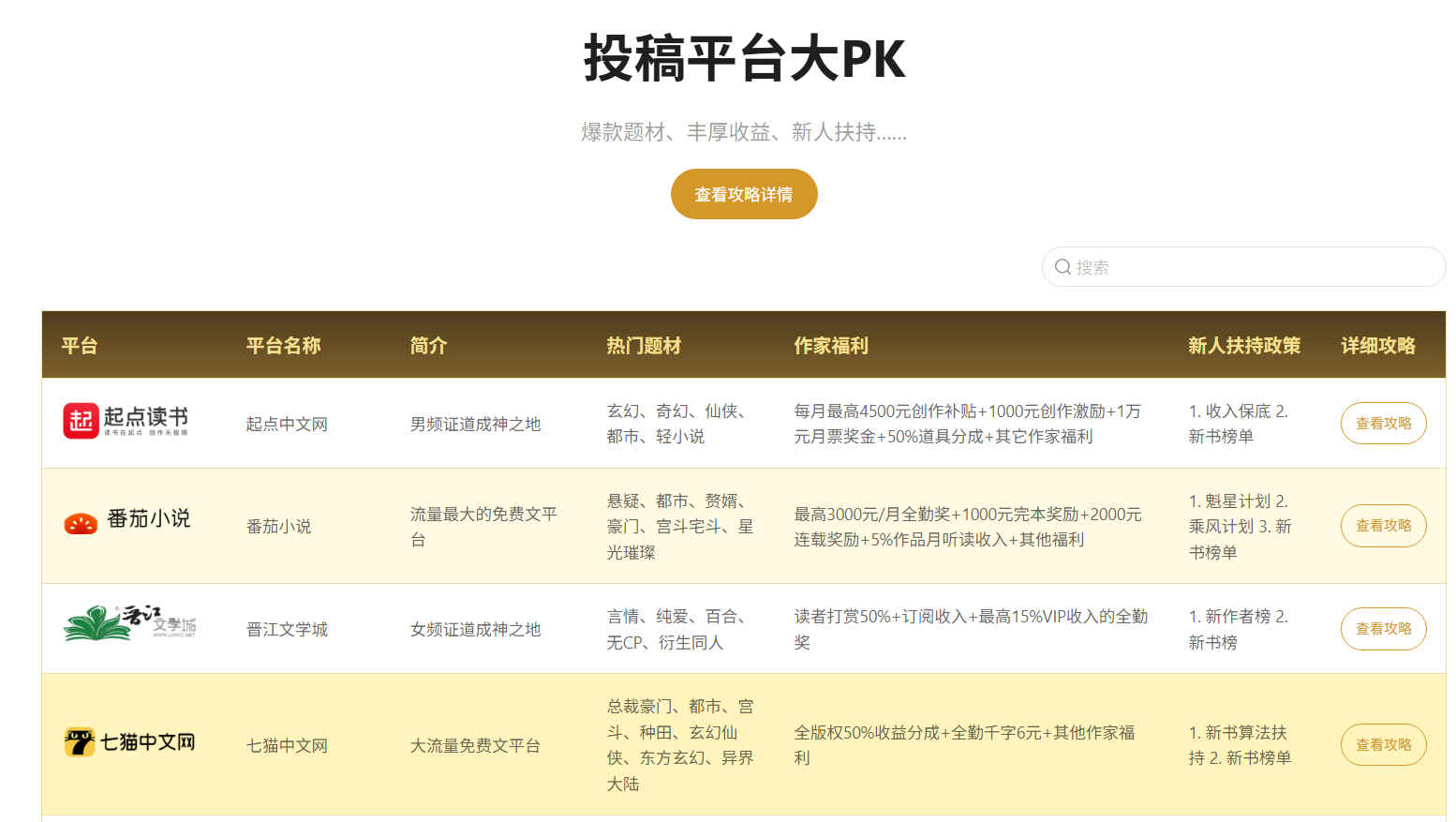This screenshot has width=1456, height=822.
Task: Click the magnifier icon in search box
Action: pyautogui.click(x=1062, y=267)
